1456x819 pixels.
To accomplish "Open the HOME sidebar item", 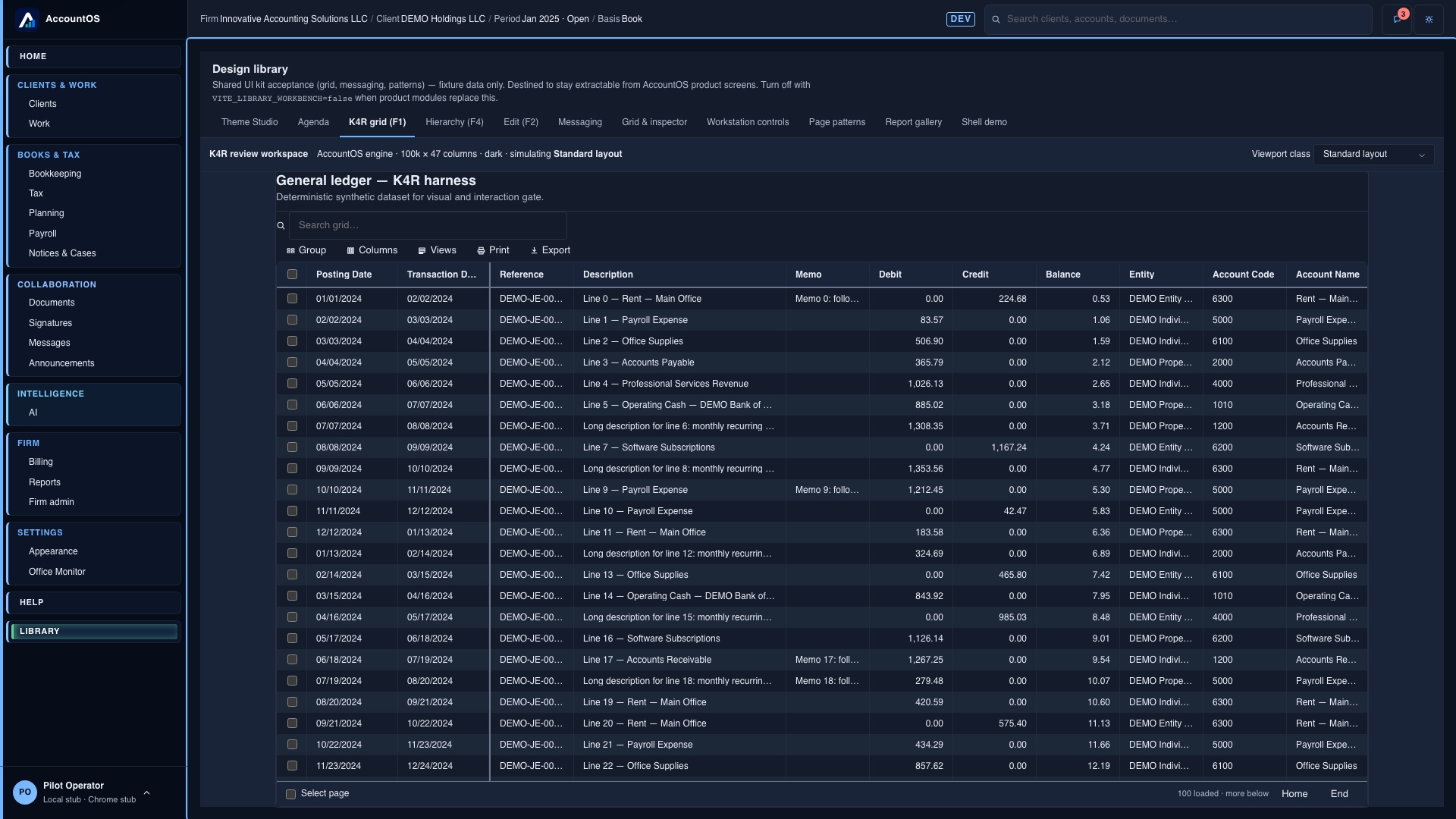I will pos(94,56).
